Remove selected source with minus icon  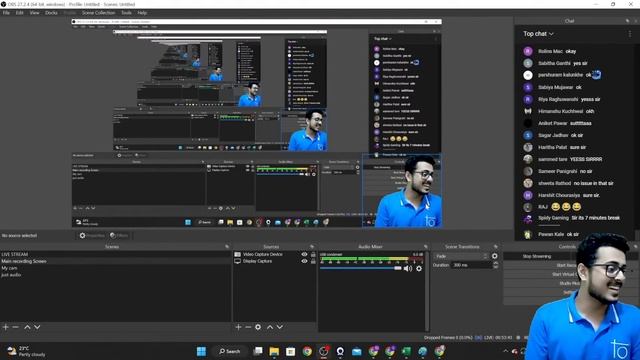[x=248, y=327]
